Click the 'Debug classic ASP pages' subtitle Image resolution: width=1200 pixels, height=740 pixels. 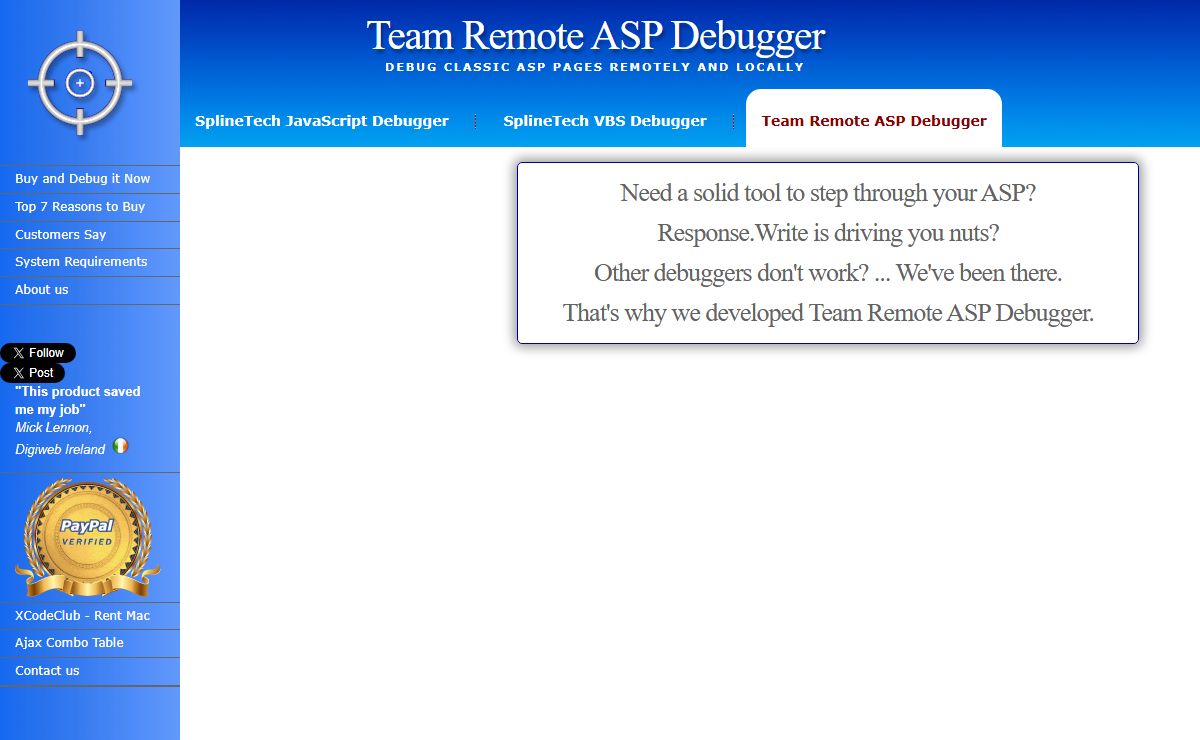(x=594, y=67)
